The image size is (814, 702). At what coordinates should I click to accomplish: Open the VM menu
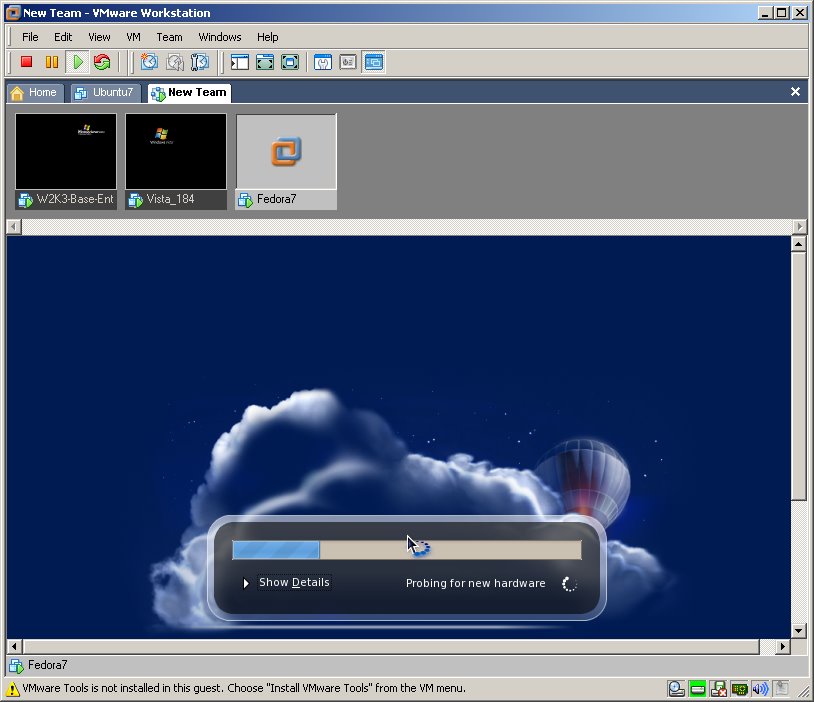(x=133, y=37)
